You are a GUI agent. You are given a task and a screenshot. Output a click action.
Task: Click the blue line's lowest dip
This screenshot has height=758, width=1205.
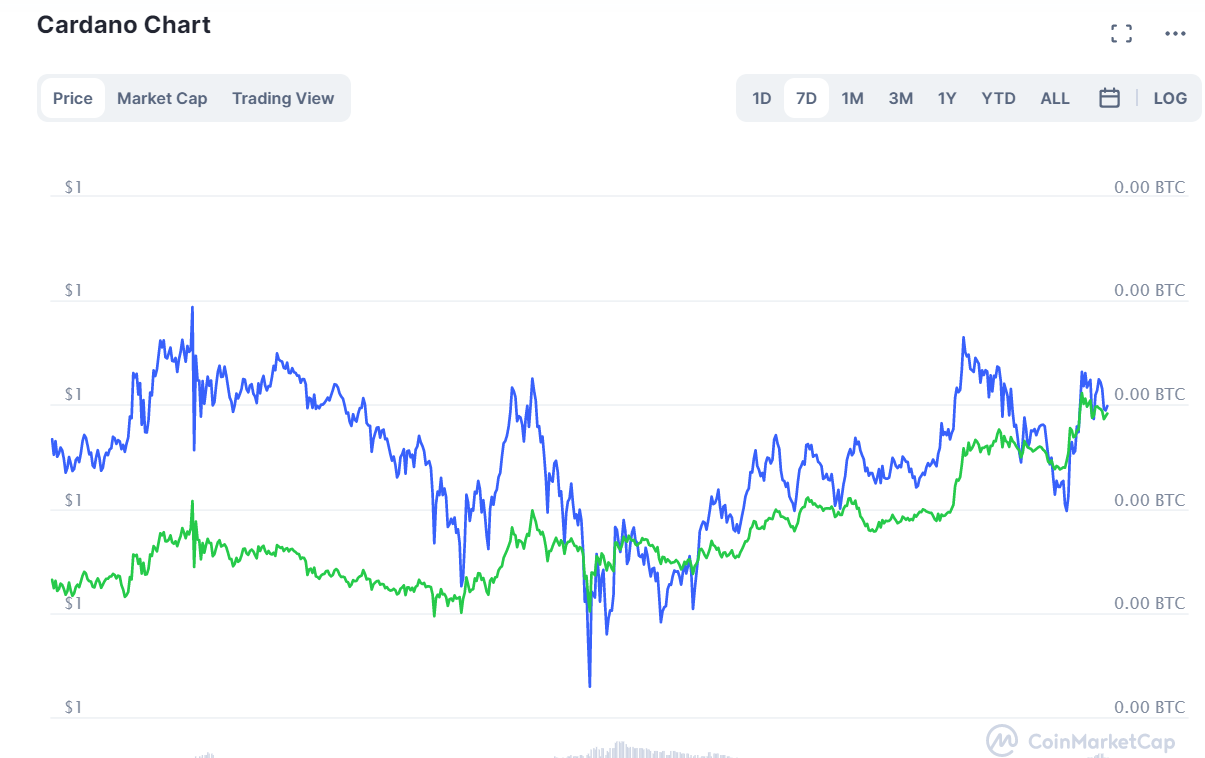tap(589, 685)
